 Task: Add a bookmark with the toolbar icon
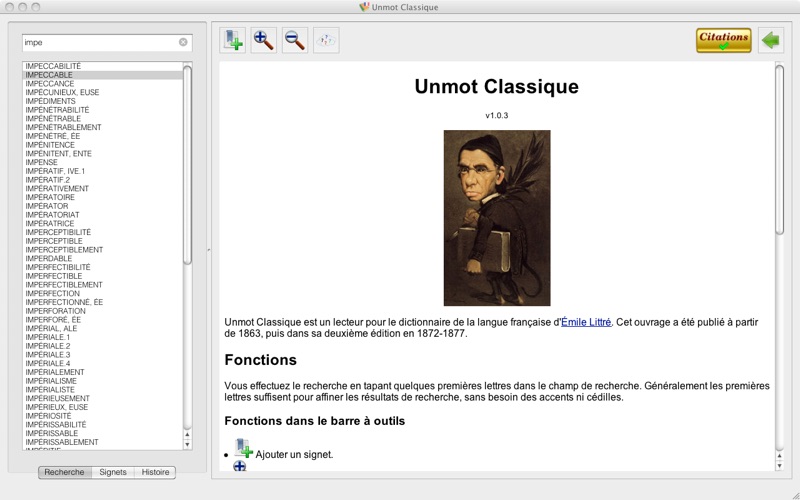tap(233, 40)
